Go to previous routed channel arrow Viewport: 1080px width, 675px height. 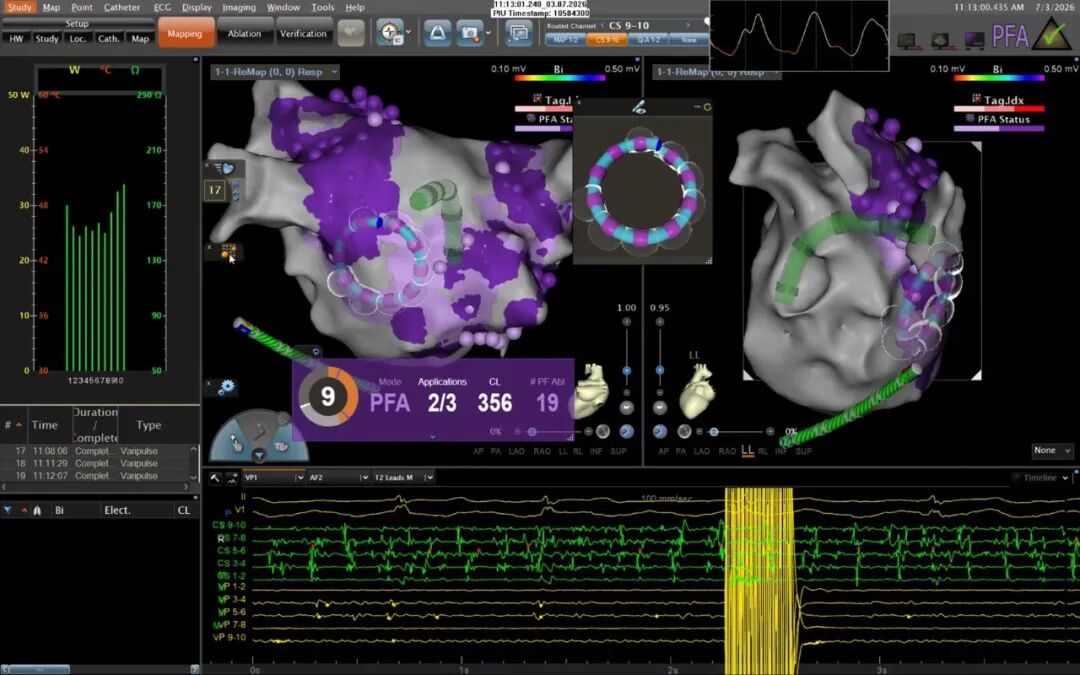[x=602, y=25]
